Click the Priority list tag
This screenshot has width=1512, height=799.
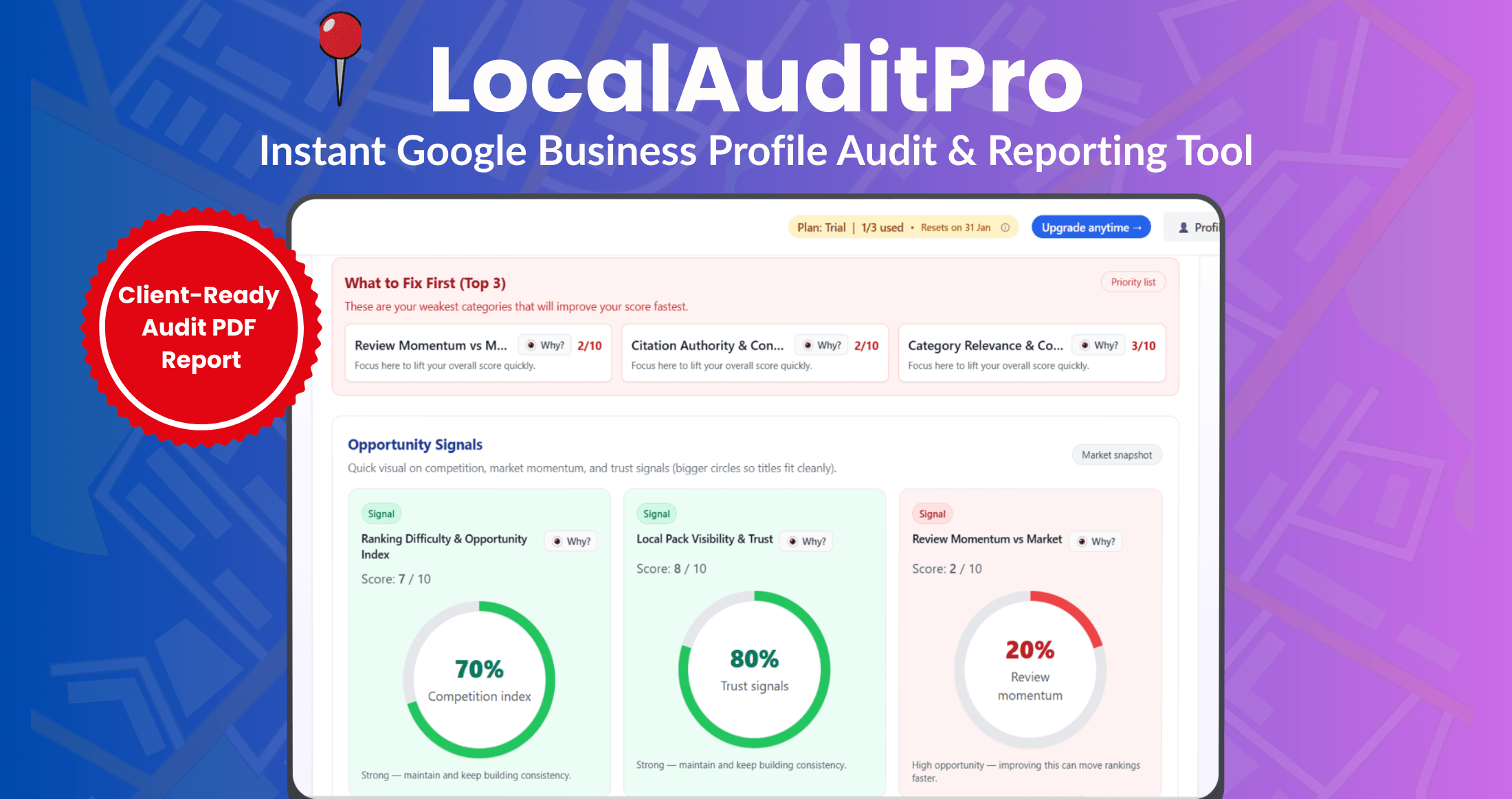pos(1133,282)
